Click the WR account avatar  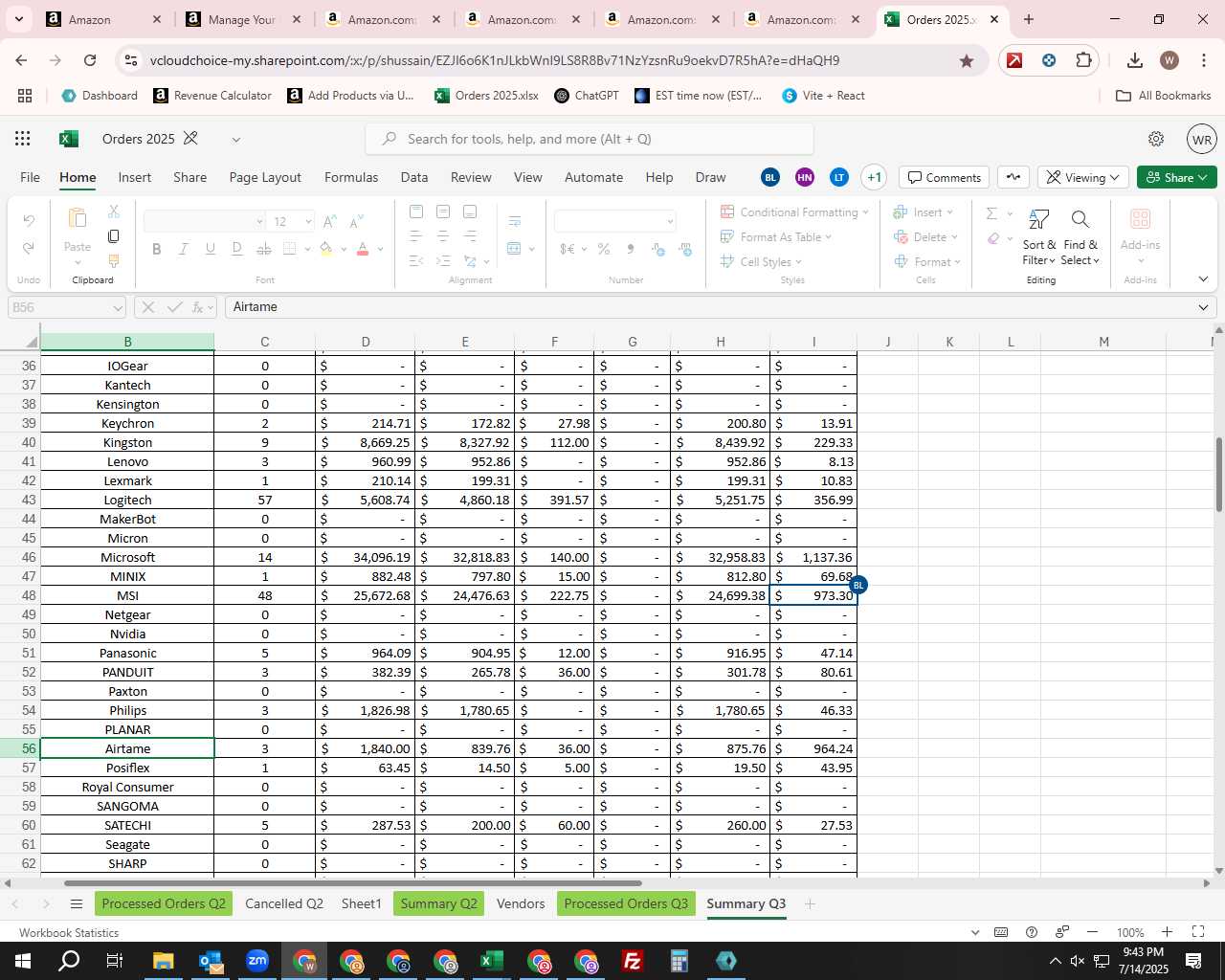[x=1202, y=139]
